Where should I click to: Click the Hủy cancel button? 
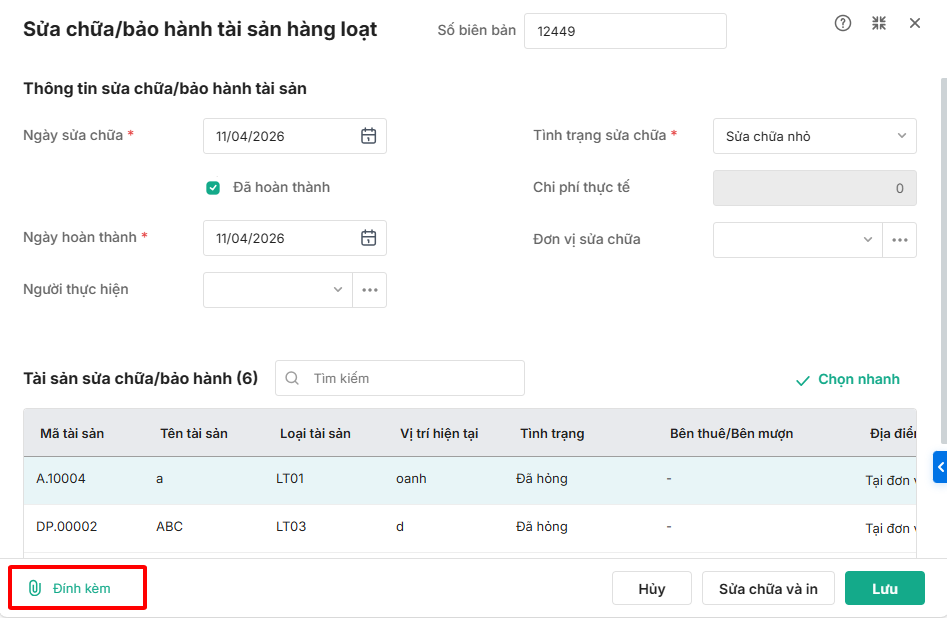651,589
